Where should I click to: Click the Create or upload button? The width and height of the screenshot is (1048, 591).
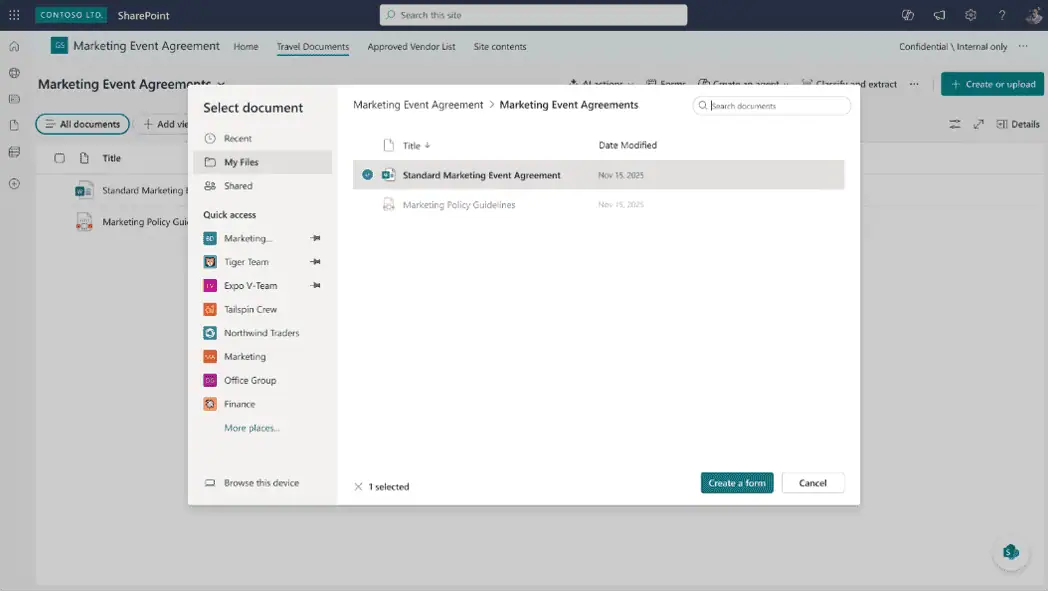click(993, 84)
